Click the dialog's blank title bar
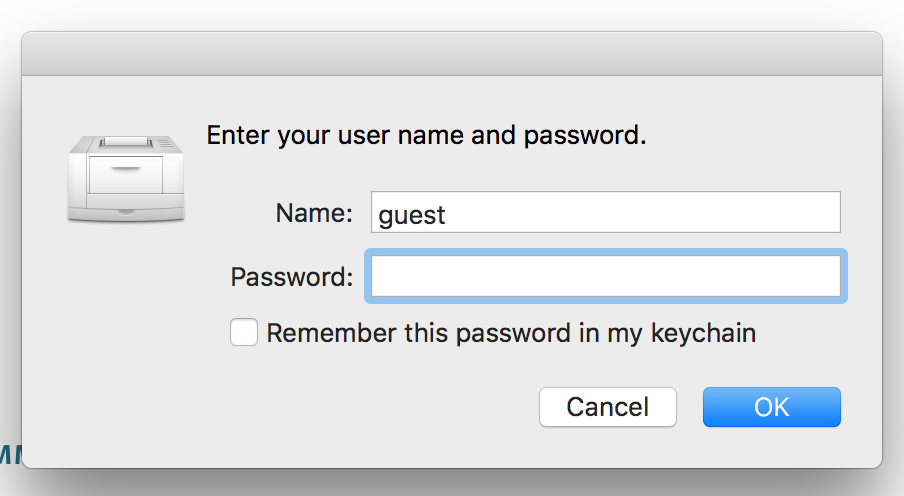This screenshot has width=904, height=496. click(x=452, y=54)
